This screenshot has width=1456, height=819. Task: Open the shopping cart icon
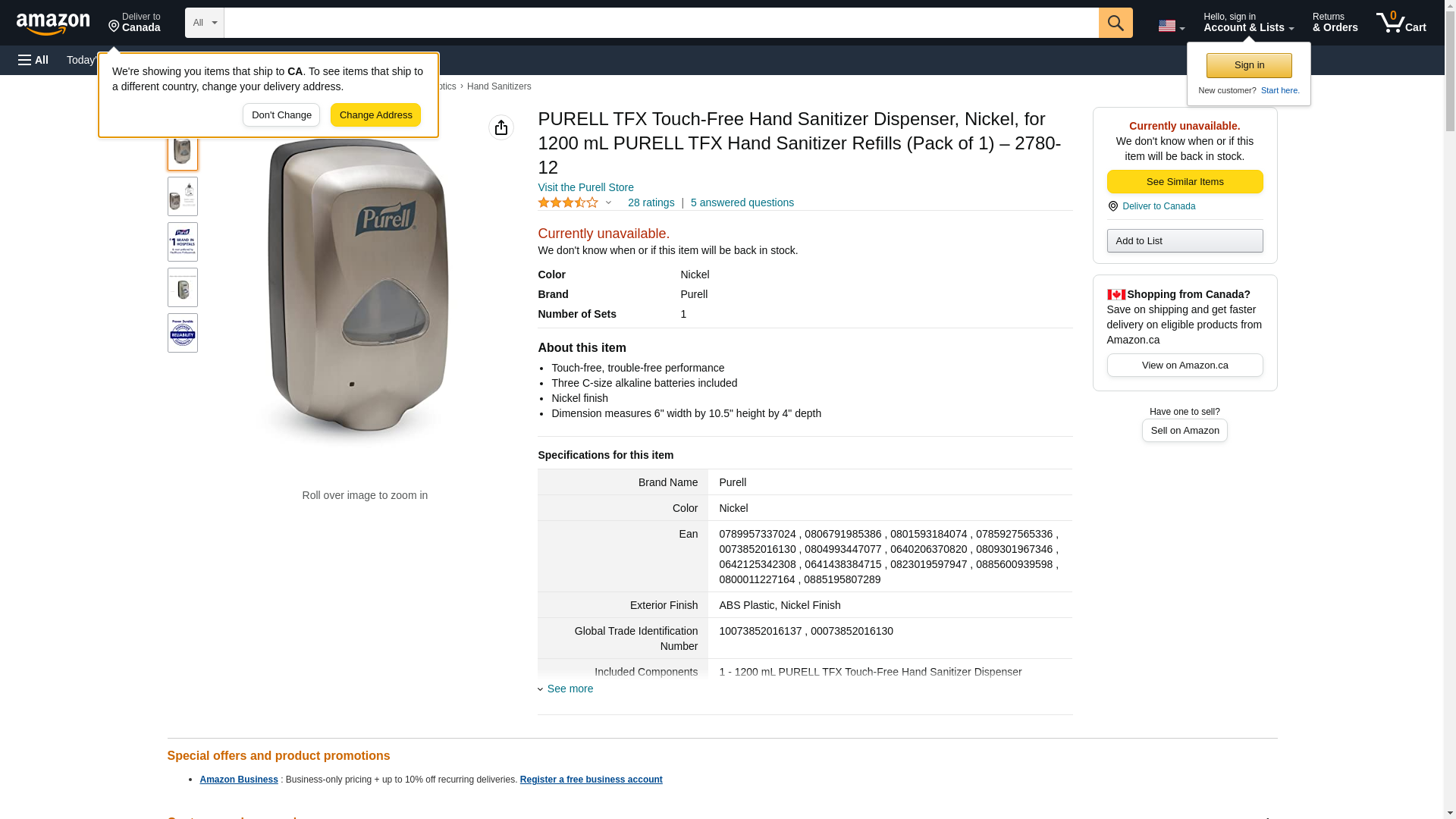[x=1401, y=23]
